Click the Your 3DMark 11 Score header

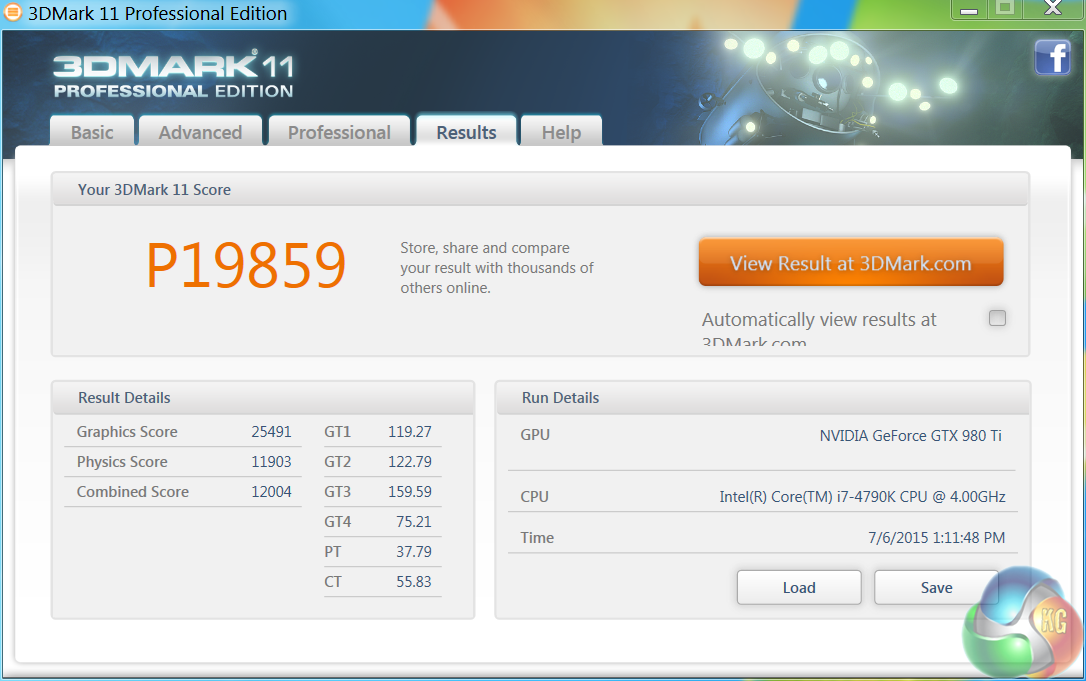point(540,189)
